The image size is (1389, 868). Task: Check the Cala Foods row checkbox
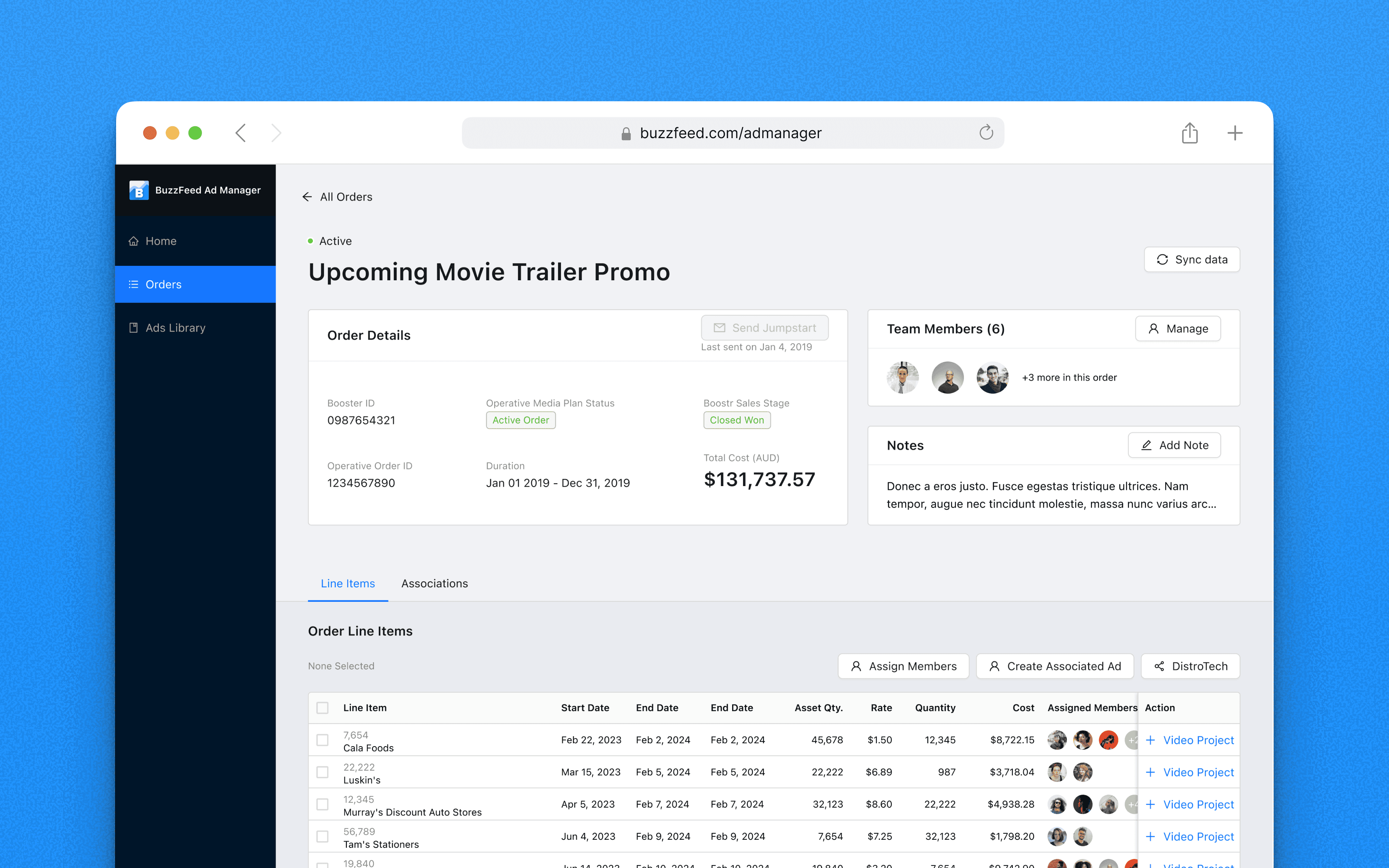[x=323, y=740]
